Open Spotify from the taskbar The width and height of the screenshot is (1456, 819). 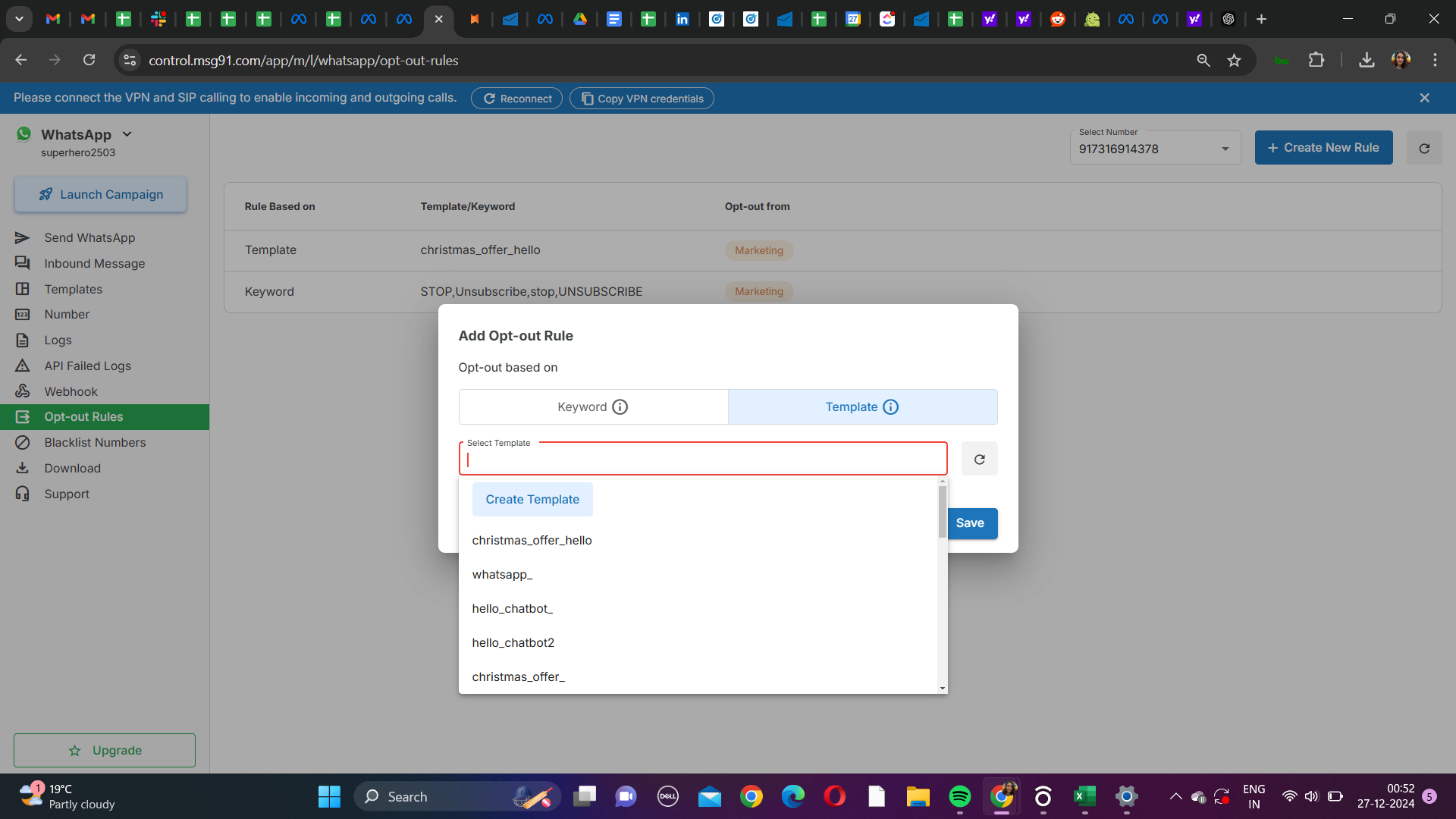pos(959,796)
